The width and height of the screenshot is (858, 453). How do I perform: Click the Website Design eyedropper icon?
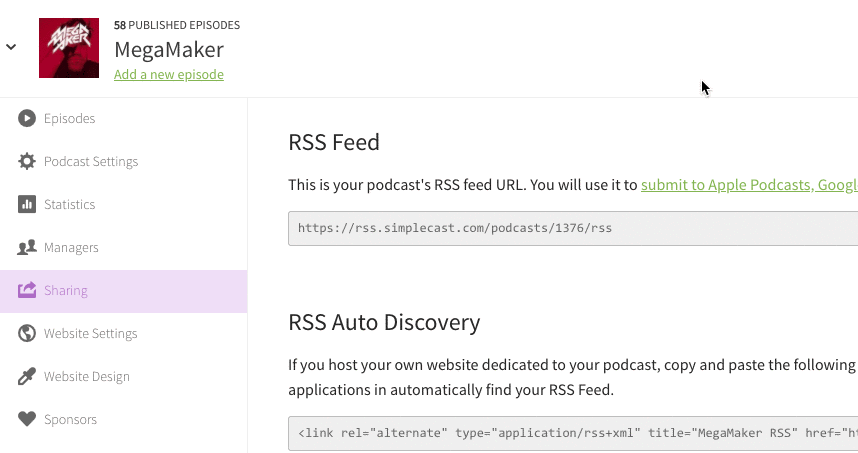click(x=27, y=376)
